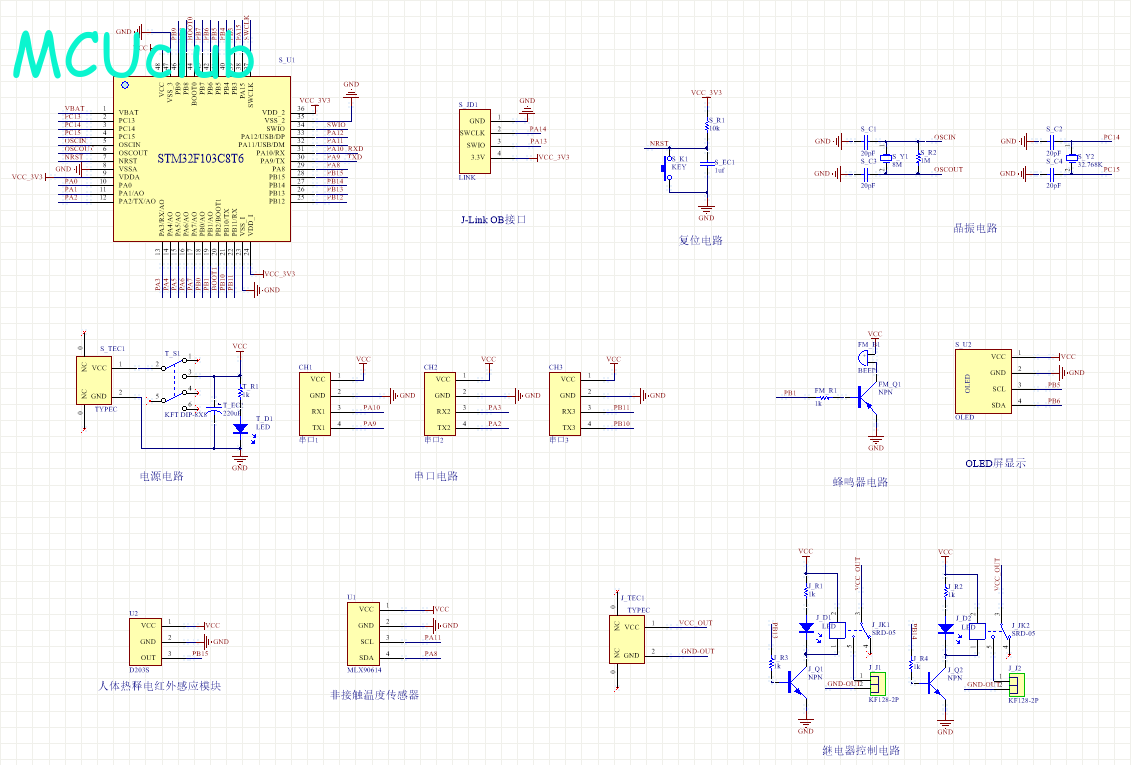The height and width of the screenshot is (765, 1131).
Task: Click the "复位电路" section label
Action: coord(700,240)
